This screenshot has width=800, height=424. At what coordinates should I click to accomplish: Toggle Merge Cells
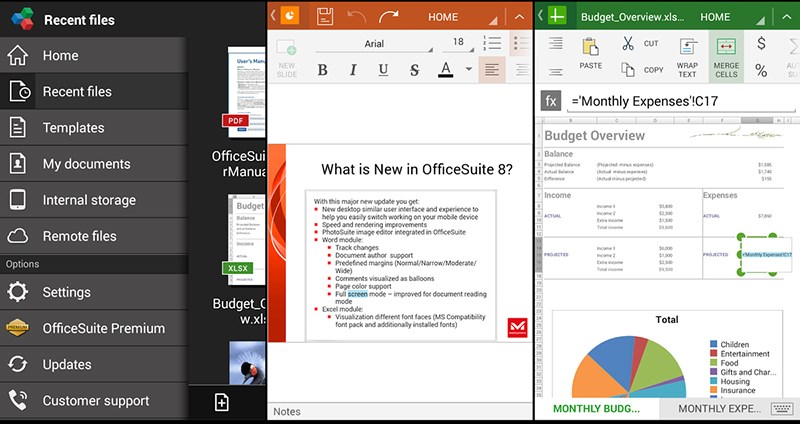[x=726, y=57]
